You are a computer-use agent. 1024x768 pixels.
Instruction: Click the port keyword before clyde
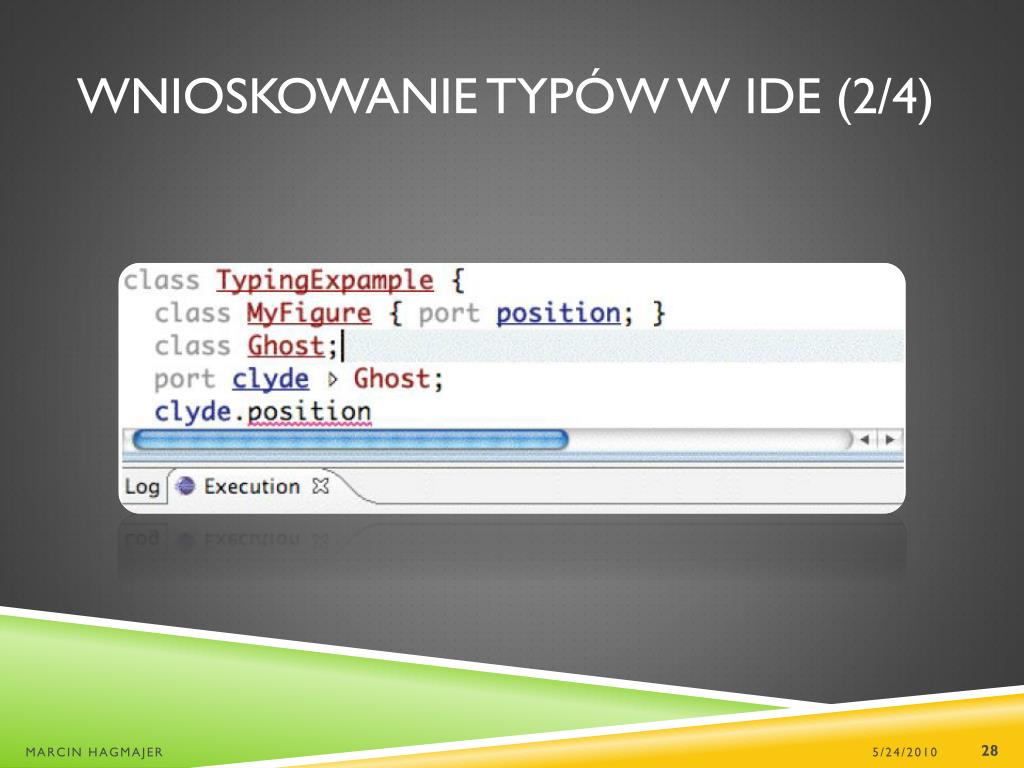pyautogui.click(x=185, y=379)
